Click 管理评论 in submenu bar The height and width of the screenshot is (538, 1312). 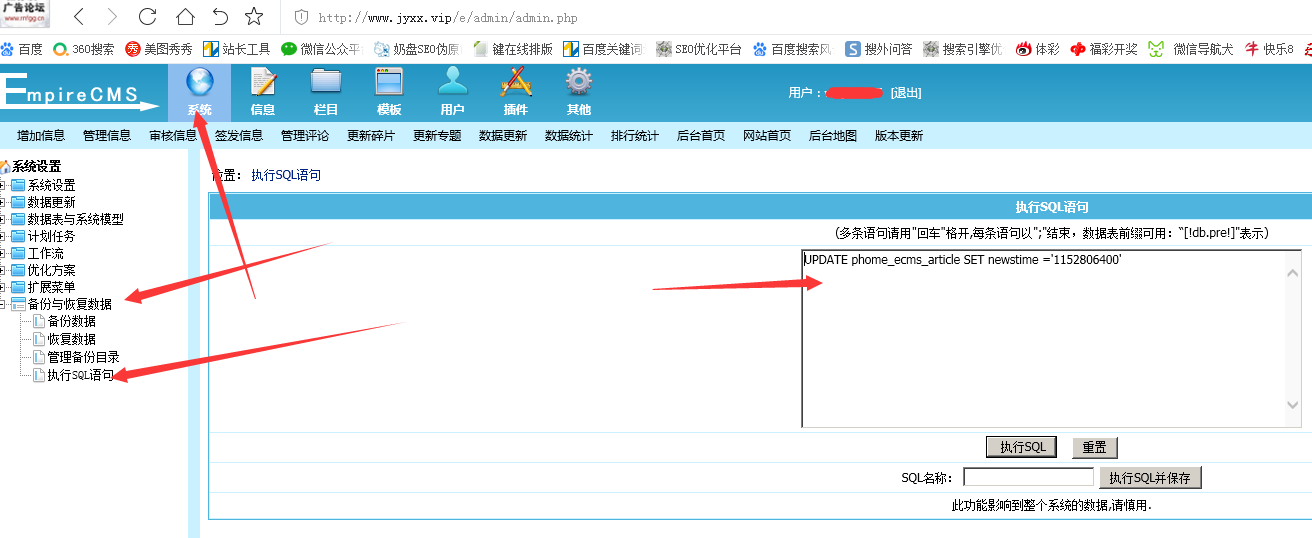(x=305, y=136)
